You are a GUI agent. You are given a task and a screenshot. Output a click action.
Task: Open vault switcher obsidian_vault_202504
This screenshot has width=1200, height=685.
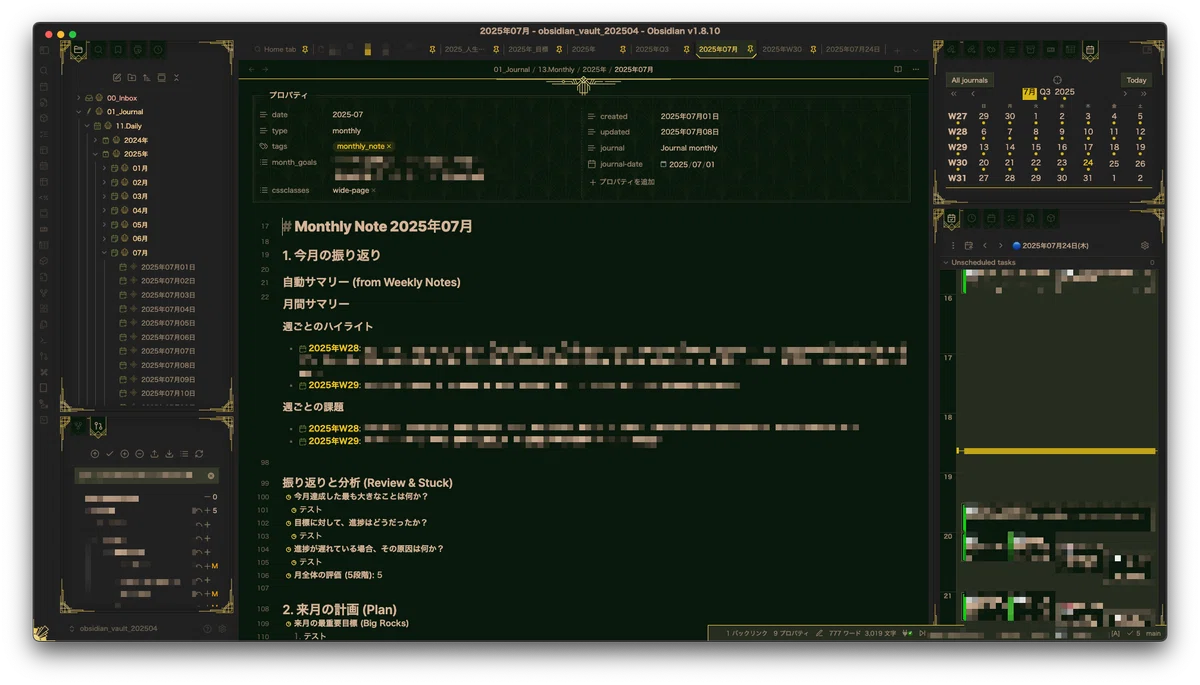click(118, 629)
